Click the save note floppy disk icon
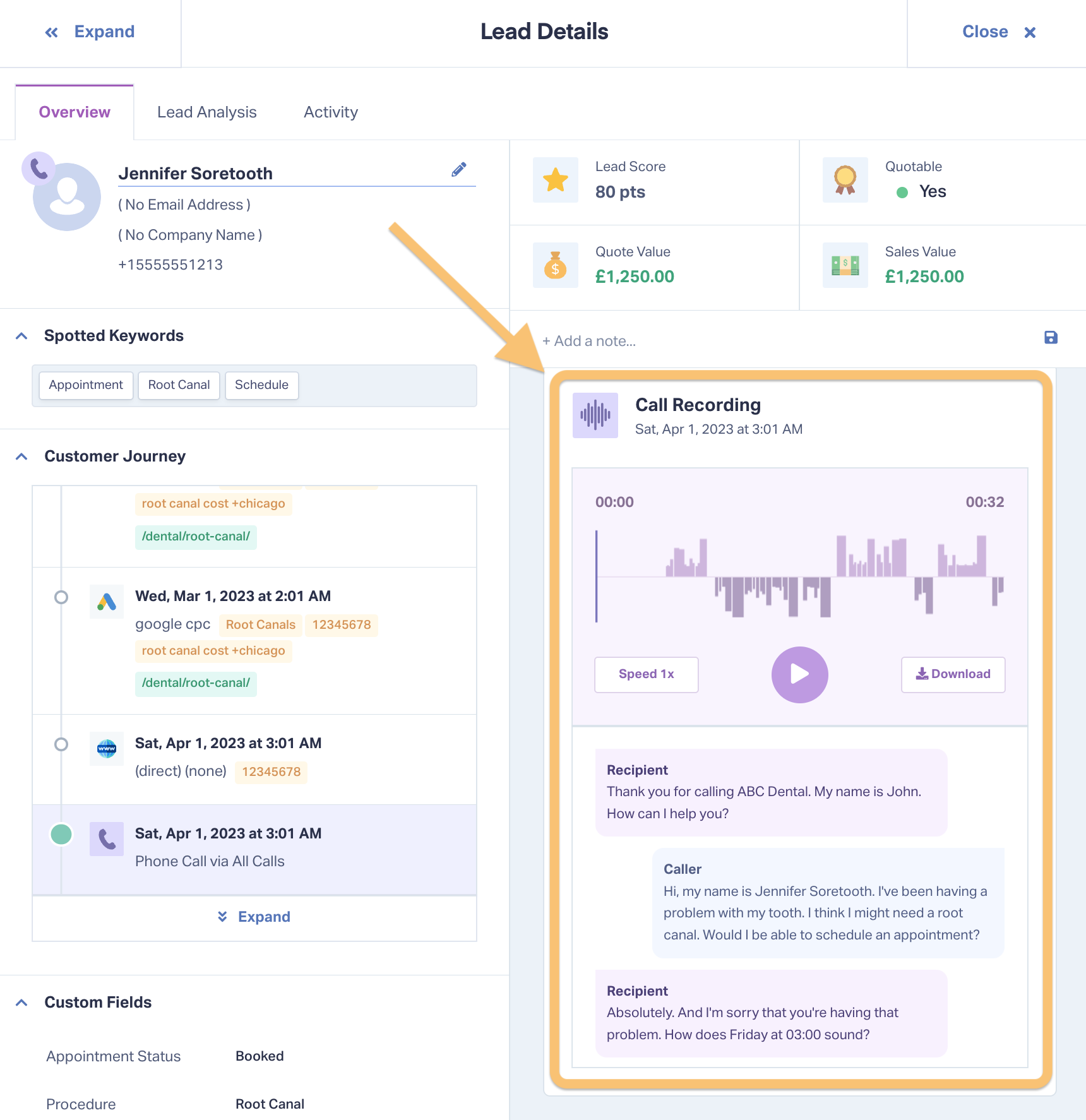 (x=1051, y=338)
